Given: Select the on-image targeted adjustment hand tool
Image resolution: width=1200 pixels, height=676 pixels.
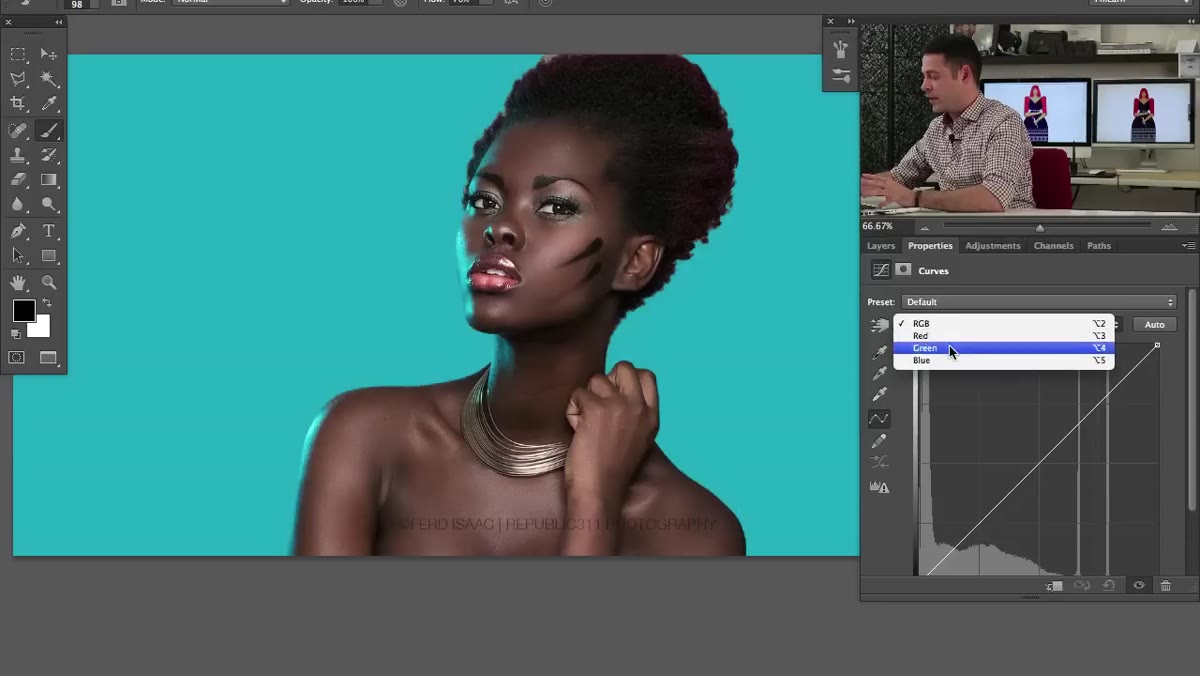Looking at the screenshot, I should click(879, 325).
